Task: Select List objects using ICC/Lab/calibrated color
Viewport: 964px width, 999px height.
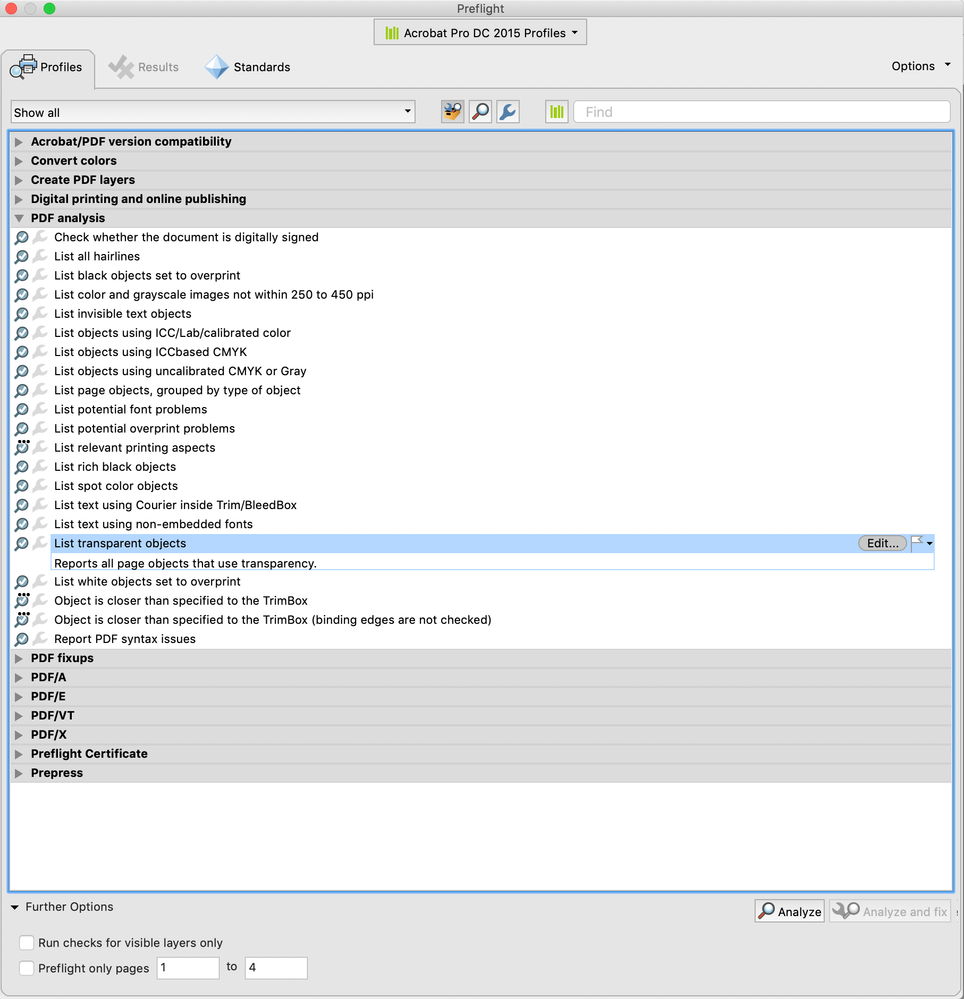Action: point(173,333)
